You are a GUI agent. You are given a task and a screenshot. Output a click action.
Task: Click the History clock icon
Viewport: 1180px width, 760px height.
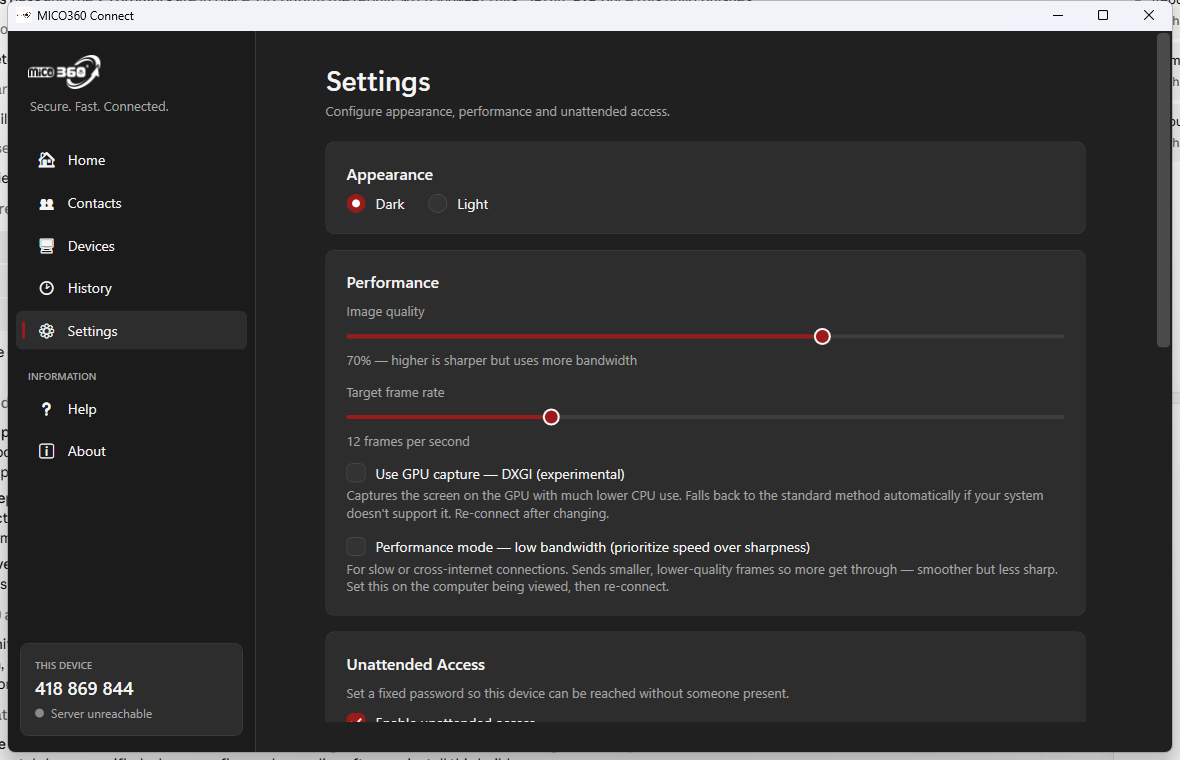tap(47, 288)
